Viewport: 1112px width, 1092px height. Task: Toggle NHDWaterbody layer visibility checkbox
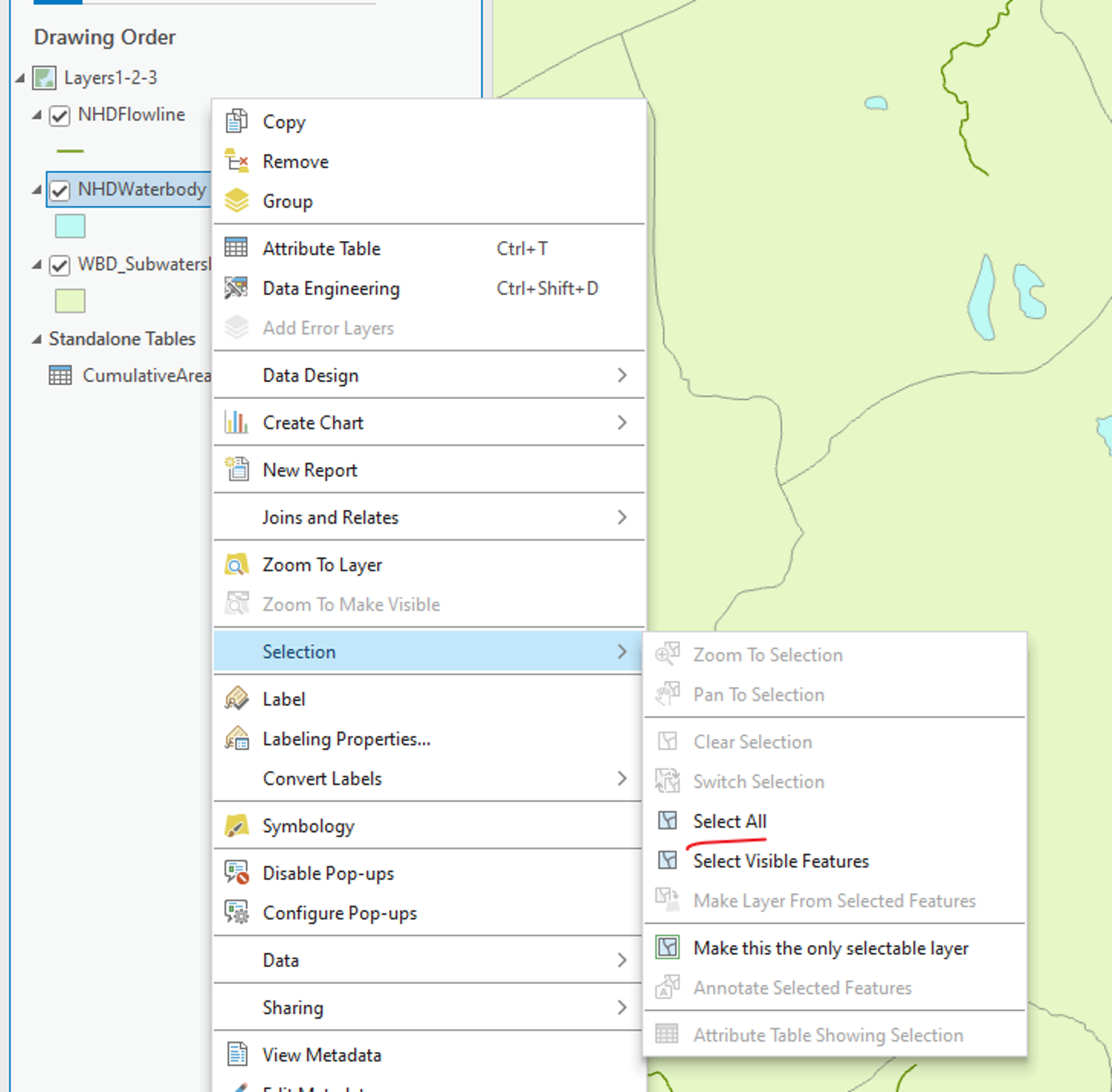click(x=59, y=191)
